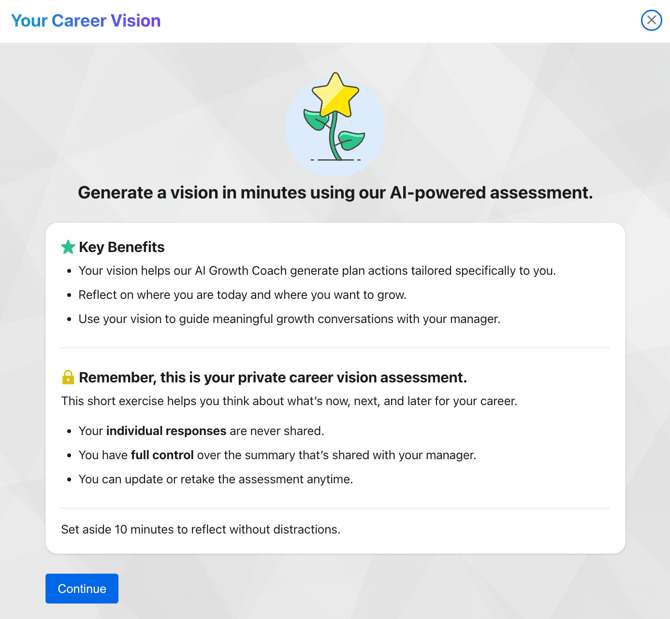Click the AI Growth Coach benefit bullet
The image size is (670, 619).
316,271
